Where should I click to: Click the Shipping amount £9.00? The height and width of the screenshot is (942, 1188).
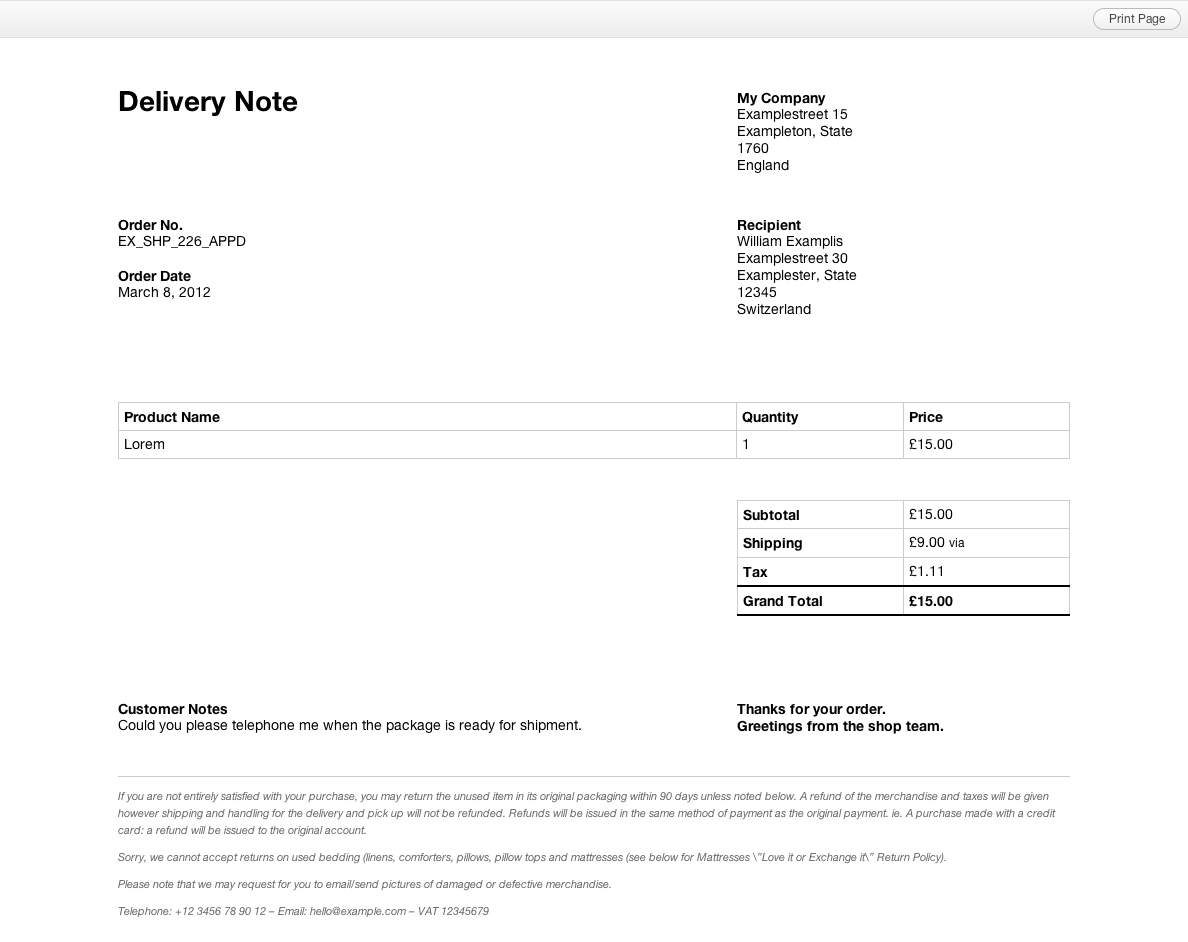(927, 542)
